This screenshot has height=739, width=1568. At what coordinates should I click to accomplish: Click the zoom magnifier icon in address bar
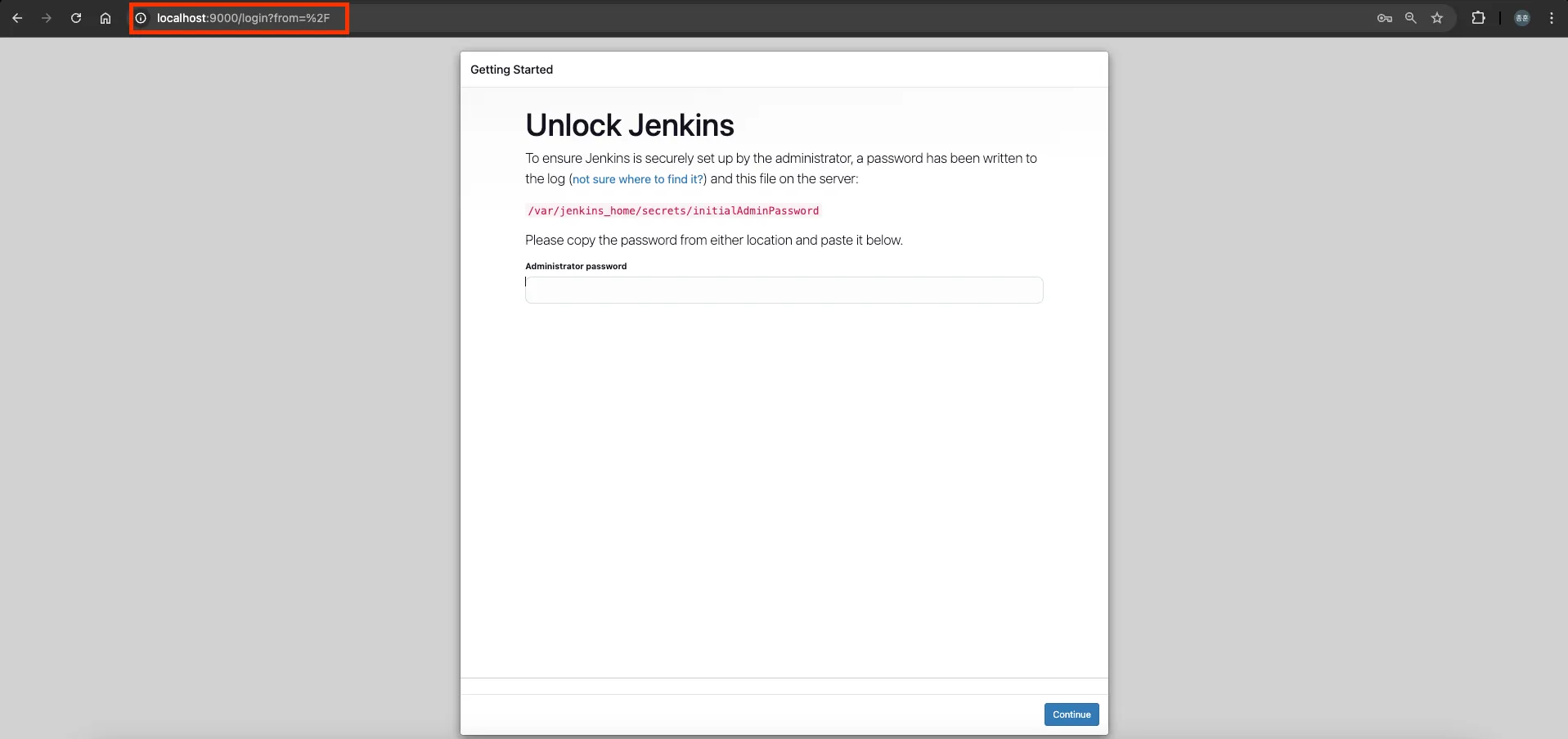tap(1410, 18)
